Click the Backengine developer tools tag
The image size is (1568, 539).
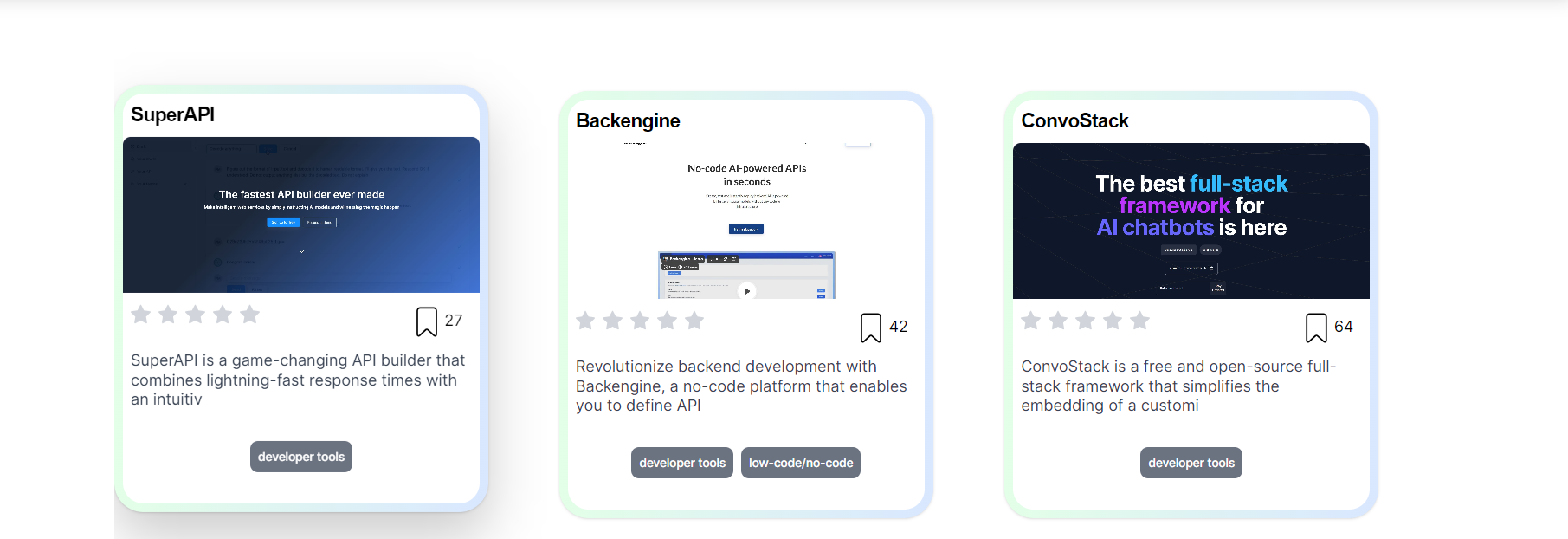pos(682,463)
